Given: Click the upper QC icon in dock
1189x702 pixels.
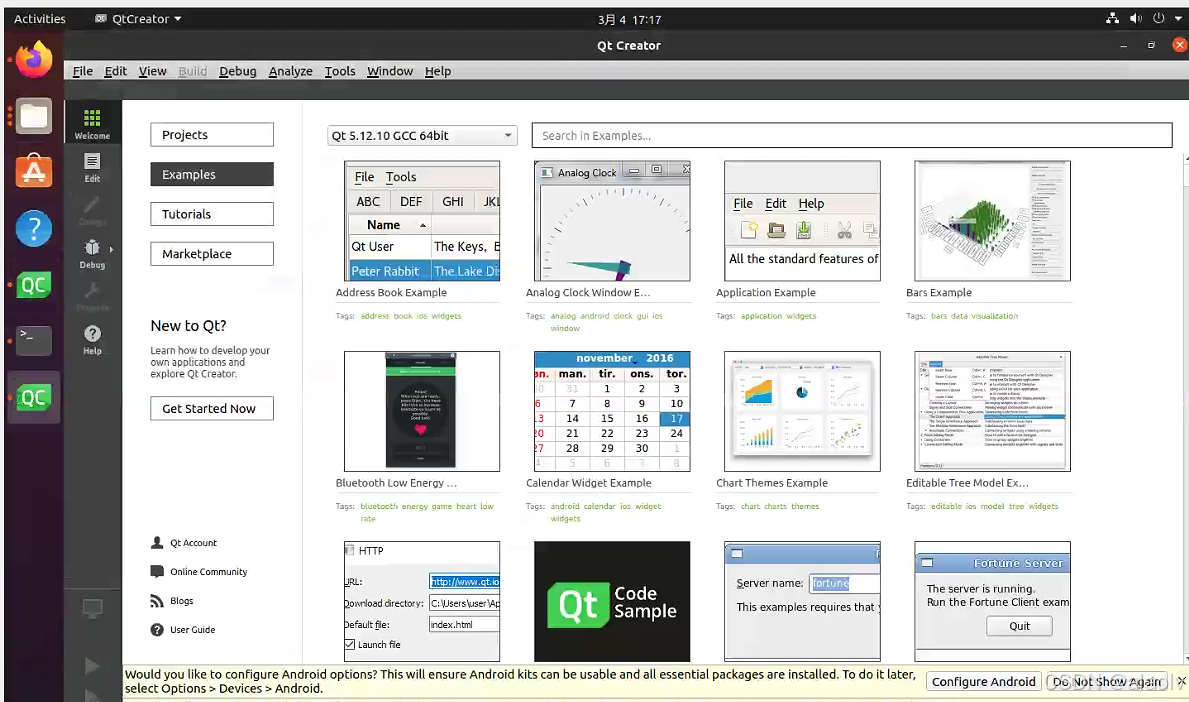Looking at the screenshot, I should (x=33, y=285).
